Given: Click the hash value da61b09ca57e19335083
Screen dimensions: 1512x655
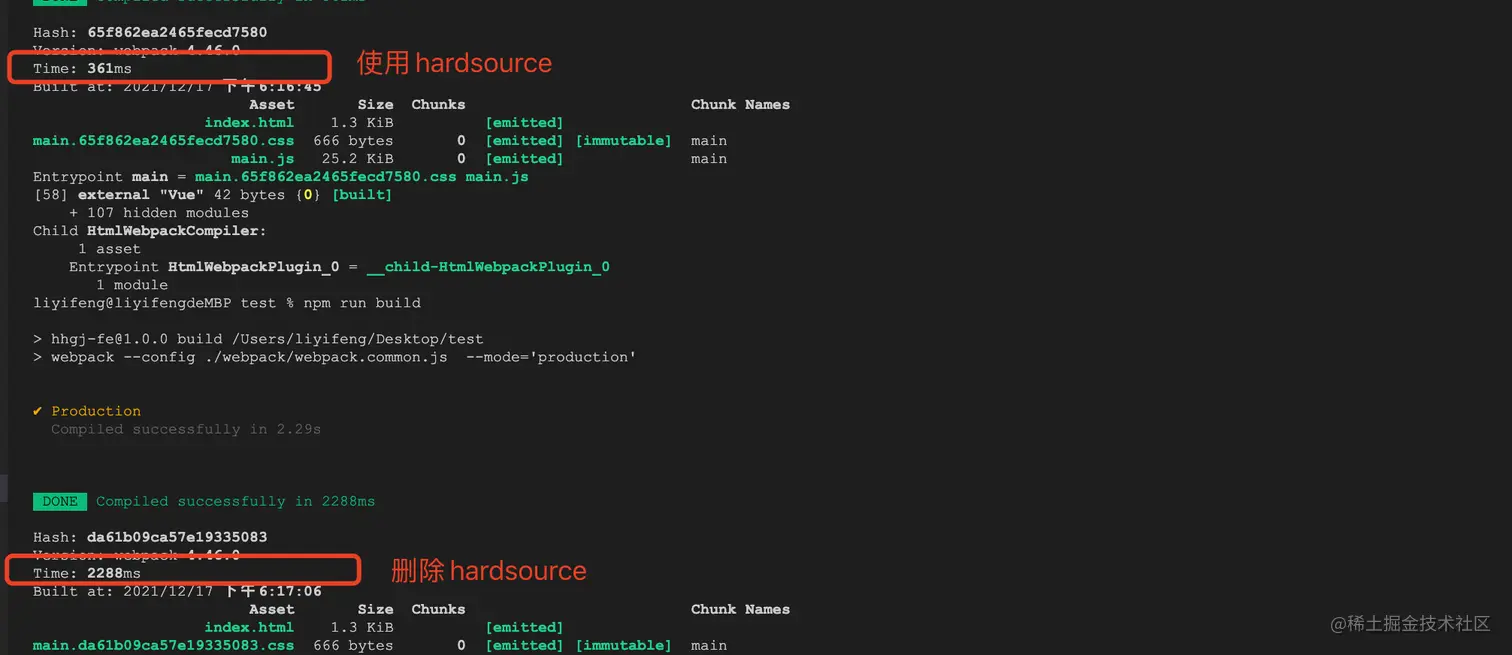Looking at the screenshot, I should click(x=177, y=536).
